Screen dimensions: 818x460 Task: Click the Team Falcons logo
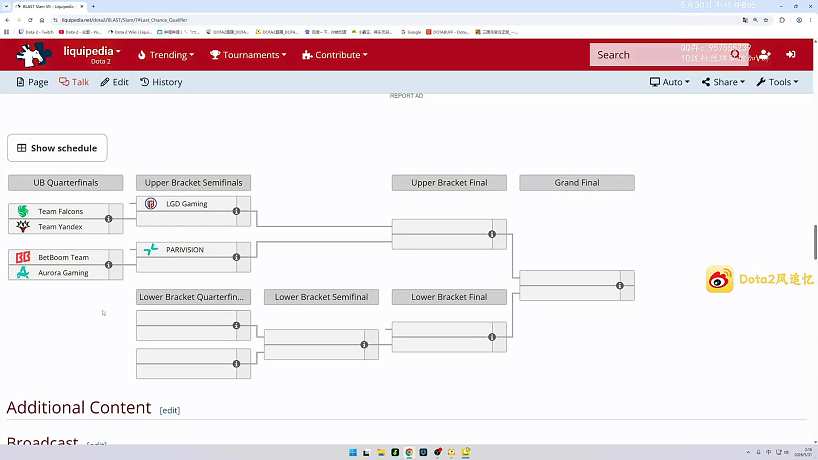[x=23, y=211]
